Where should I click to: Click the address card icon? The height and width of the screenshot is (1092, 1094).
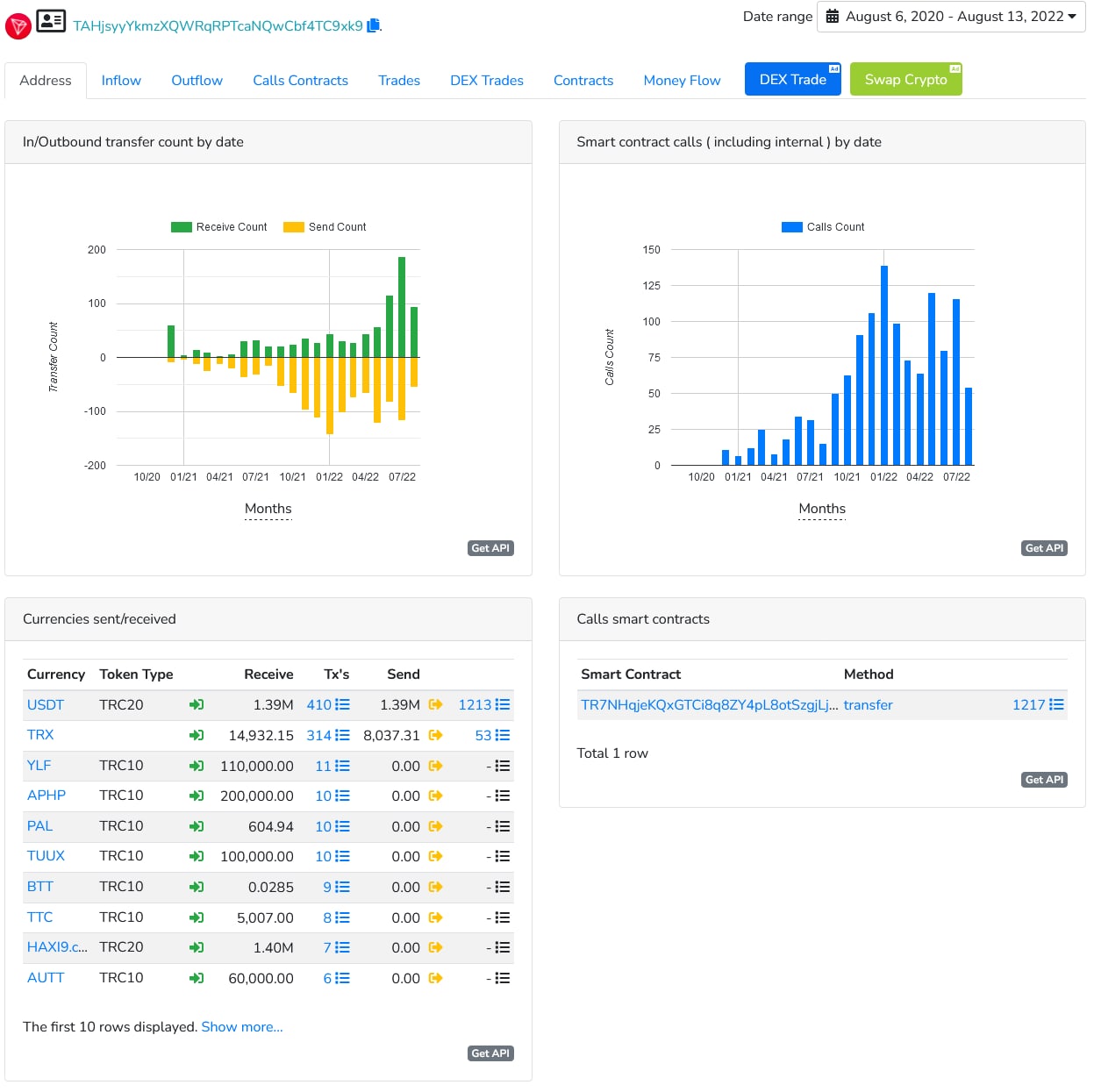coord(51,20)
